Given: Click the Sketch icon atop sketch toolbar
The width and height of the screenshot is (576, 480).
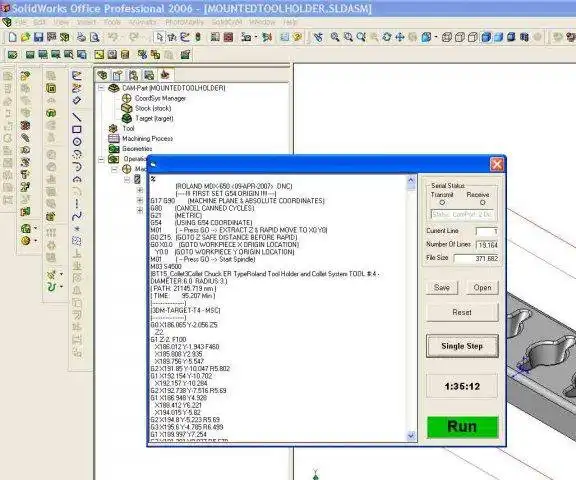Looking at the screenshot, I should [76, 76].
